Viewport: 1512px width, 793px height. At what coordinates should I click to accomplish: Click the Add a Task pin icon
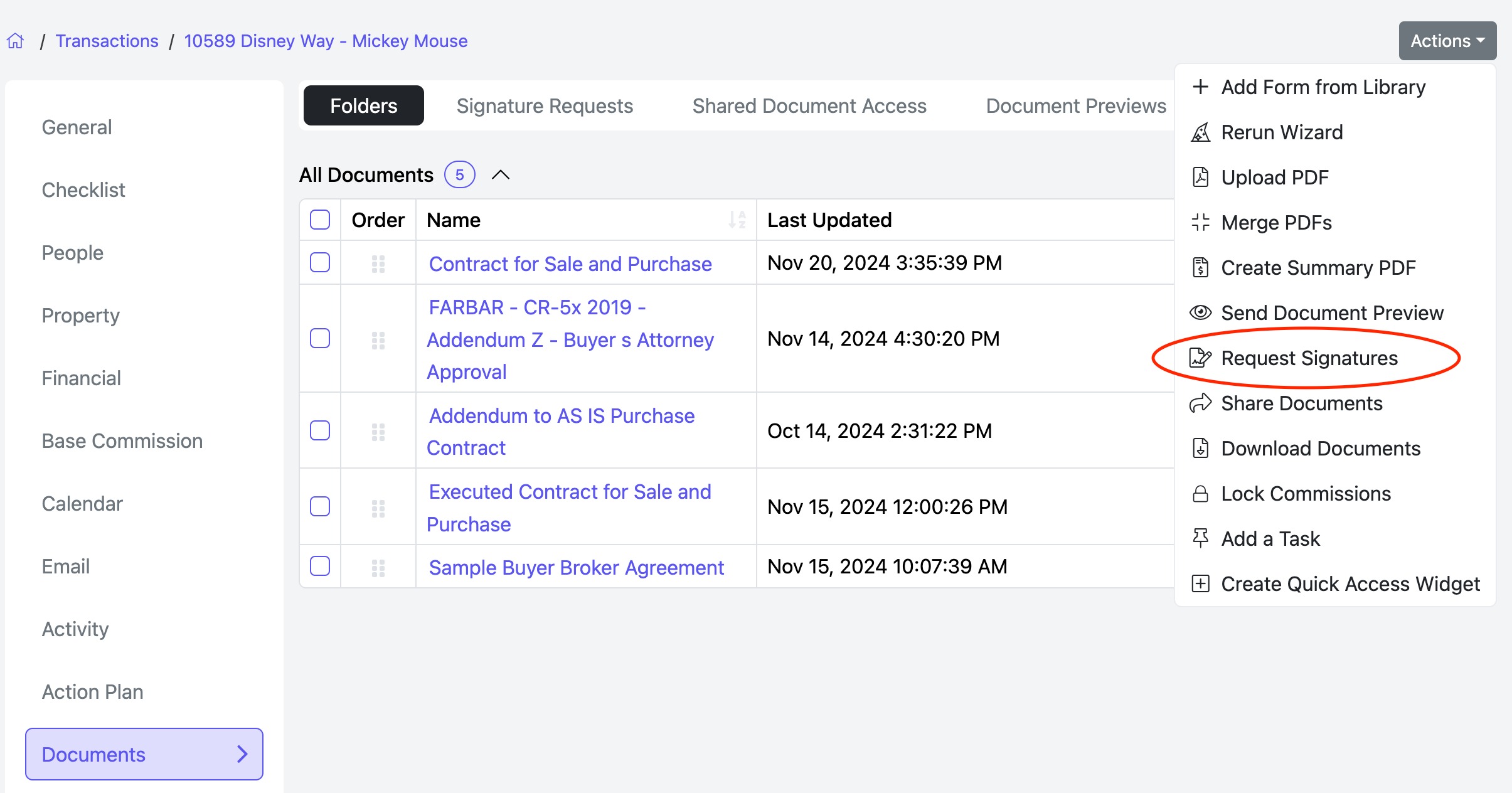pyautogui.click(x=1200, y=538)
